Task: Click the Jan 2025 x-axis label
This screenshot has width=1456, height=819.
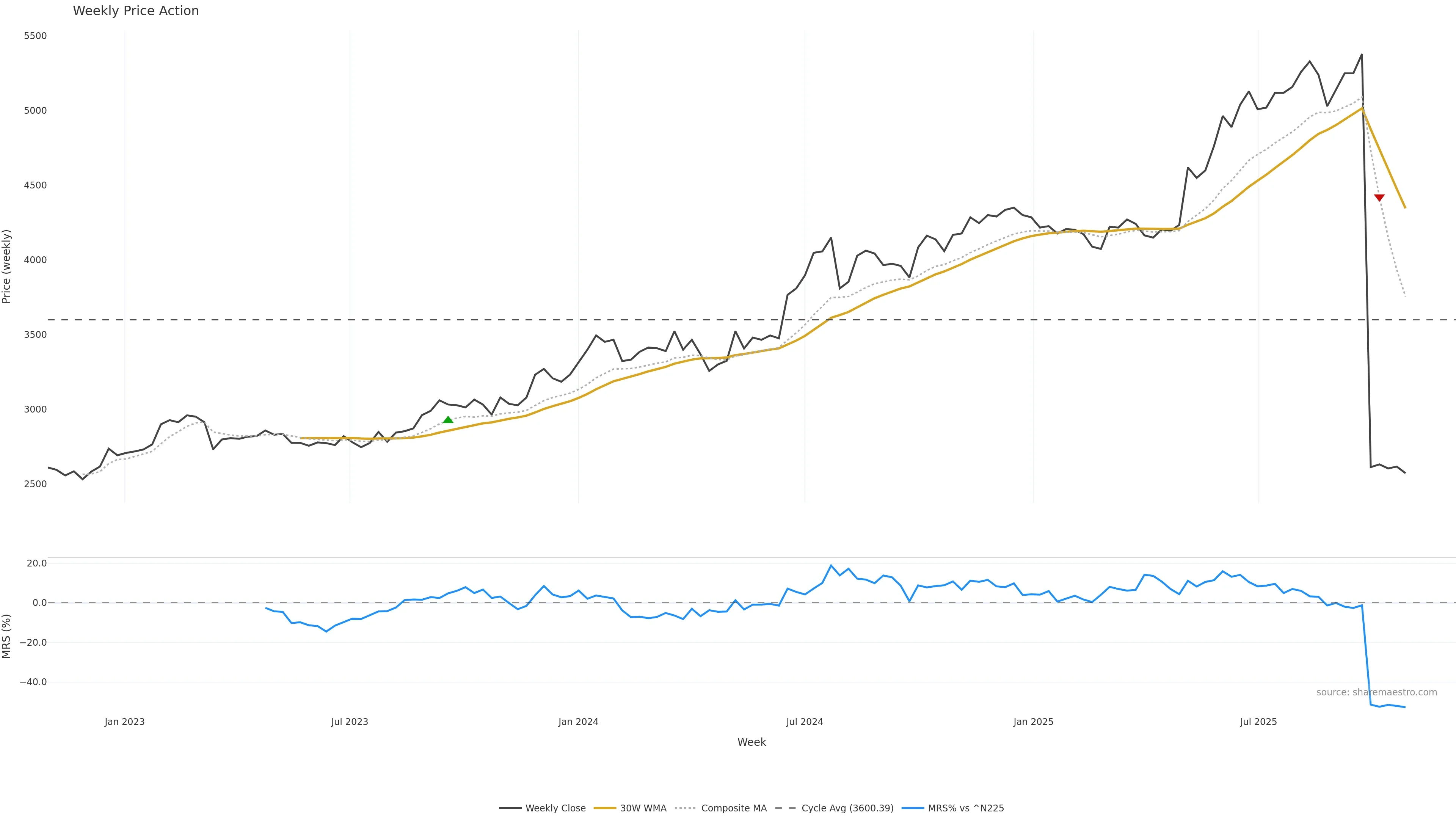Action: coord(1033,722)
